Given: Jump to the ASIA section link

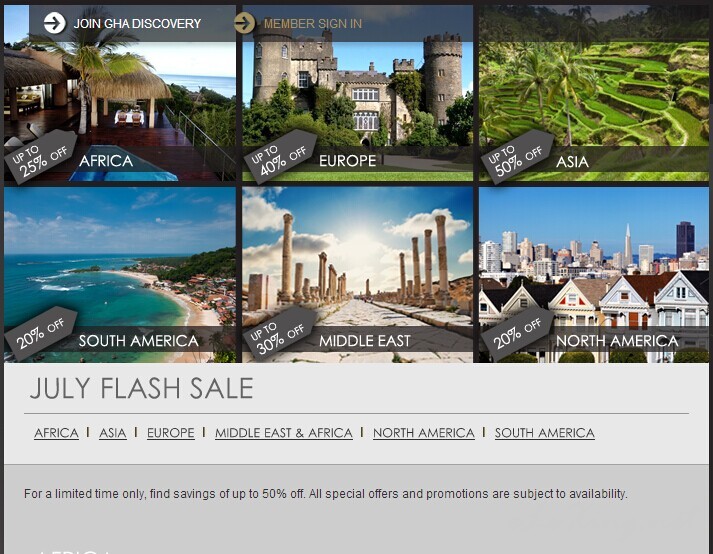Looking at the screenshot, I should (x=113, y=433).
